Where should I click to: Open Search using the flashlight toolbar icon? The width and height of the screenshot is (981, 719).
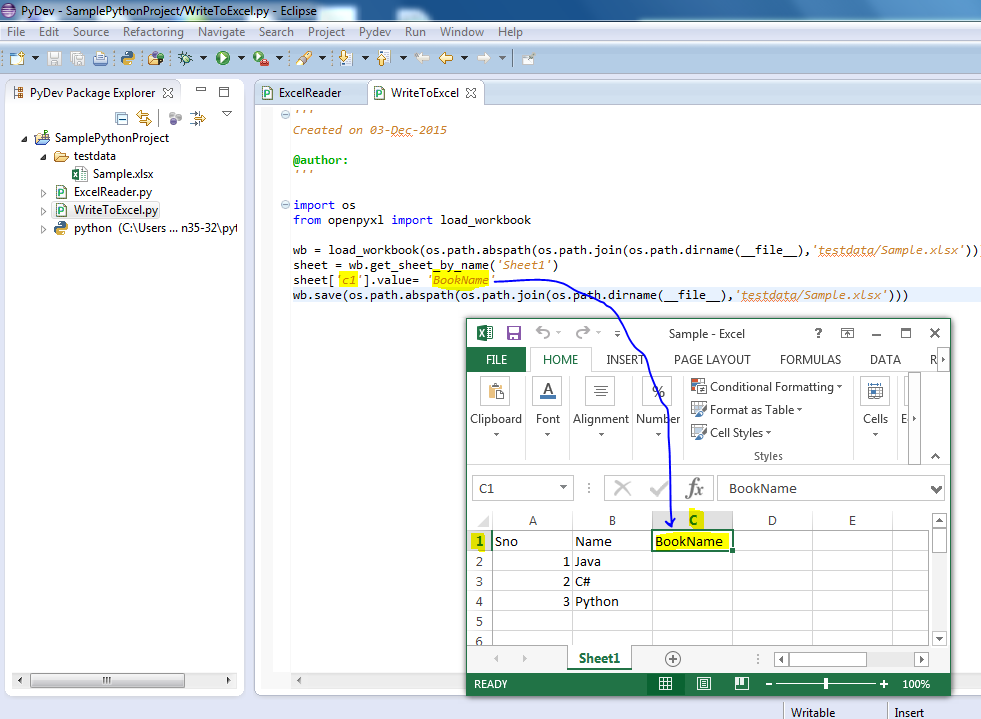coord(302,57)
